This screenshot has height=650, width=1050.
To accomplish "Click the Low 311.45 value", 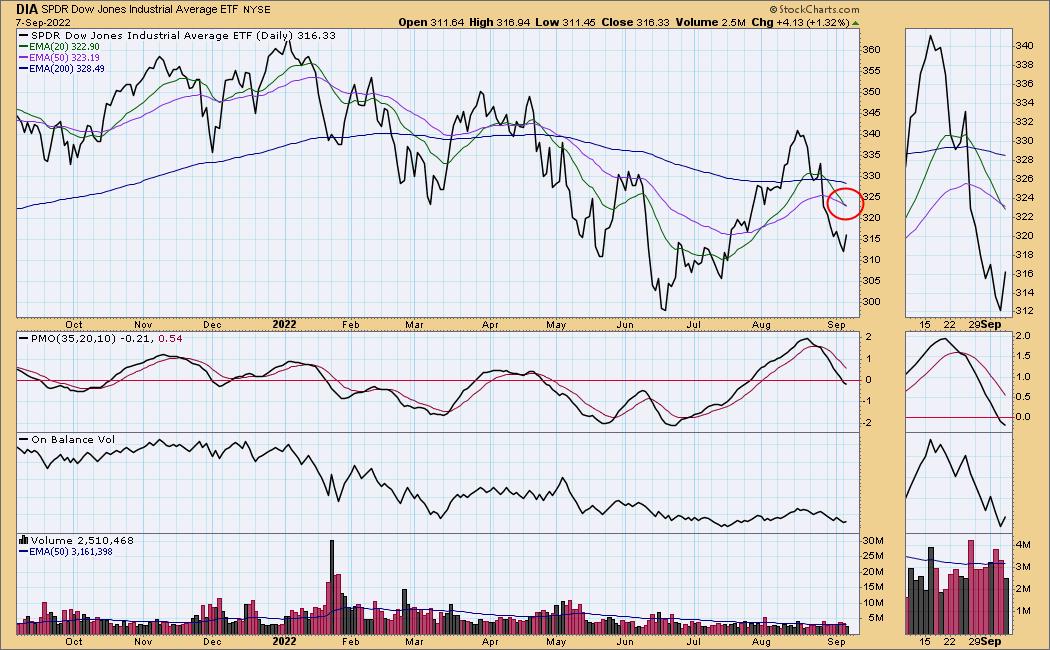I will point(566,22).
